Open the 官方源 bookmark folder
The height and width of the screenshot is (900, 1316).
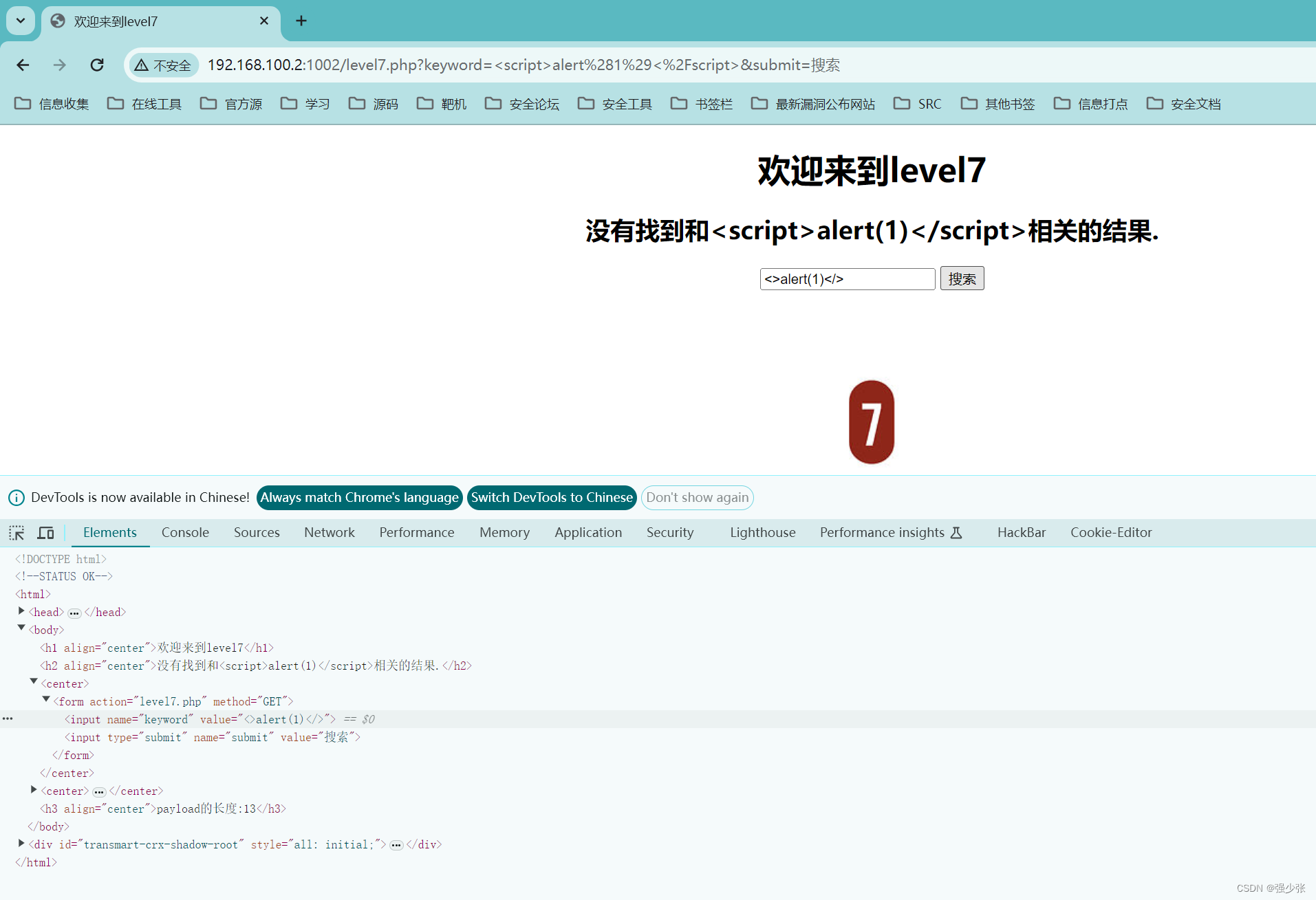[x=231, y=104]
